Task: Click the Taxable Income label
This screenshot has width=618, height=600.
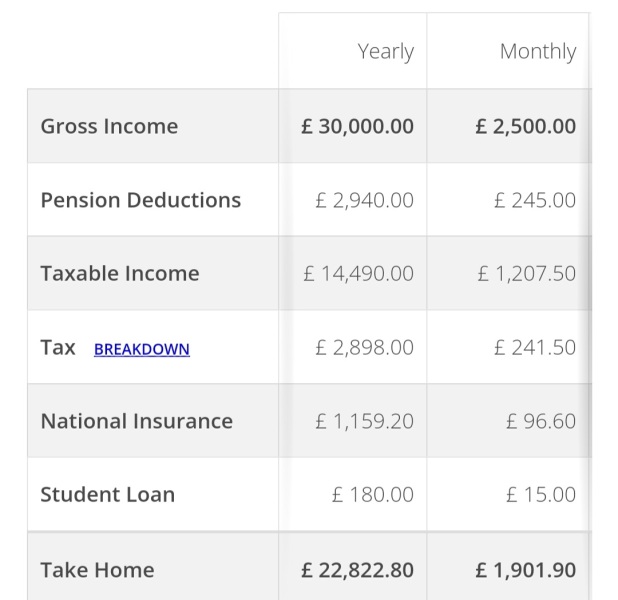Action: point(120,274)
